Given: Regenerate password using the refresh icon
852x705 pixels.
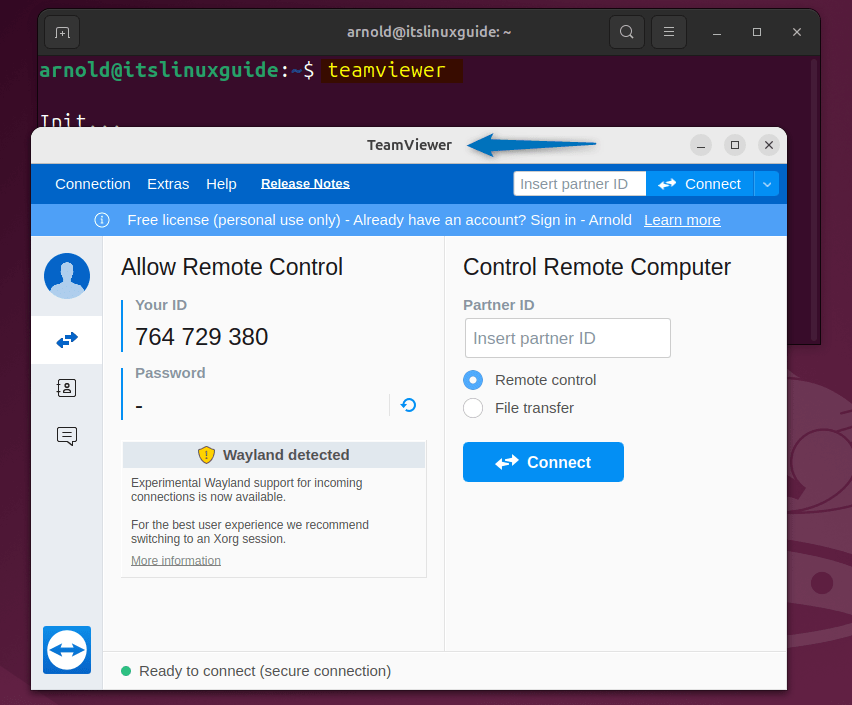Looking at the screenshot, I should tap(408, 405).
